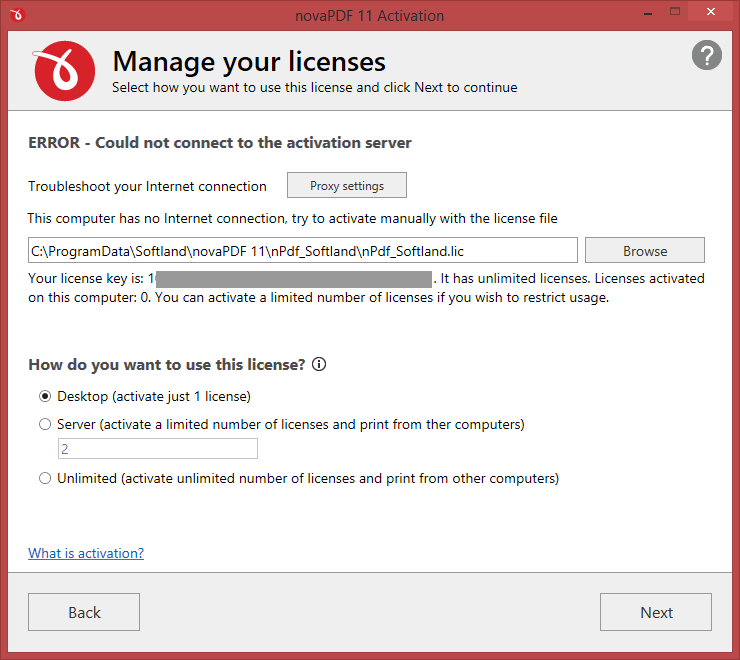Click the greyed-out license key text
This screenshot has height=660, width=740.
294,279
